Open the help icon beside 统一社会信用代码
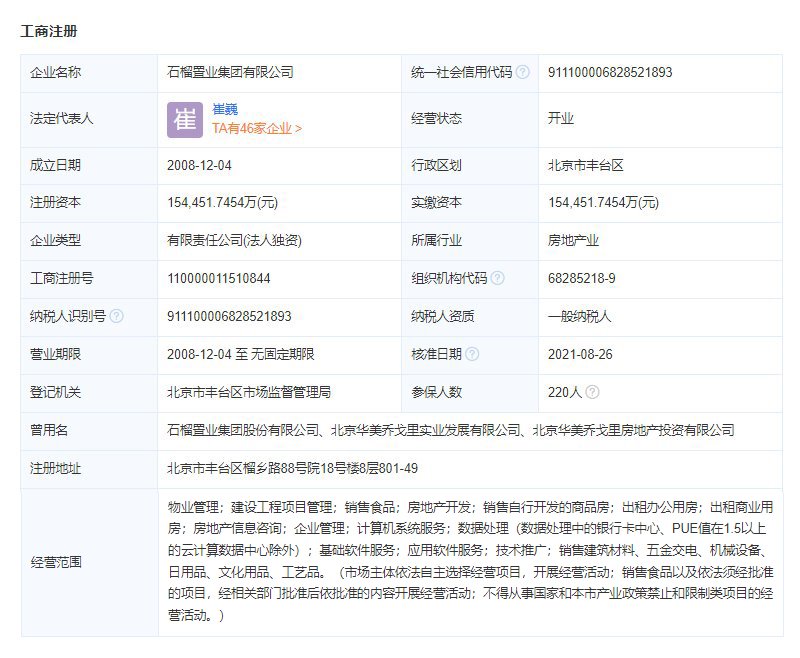 [x=522, y=72]
